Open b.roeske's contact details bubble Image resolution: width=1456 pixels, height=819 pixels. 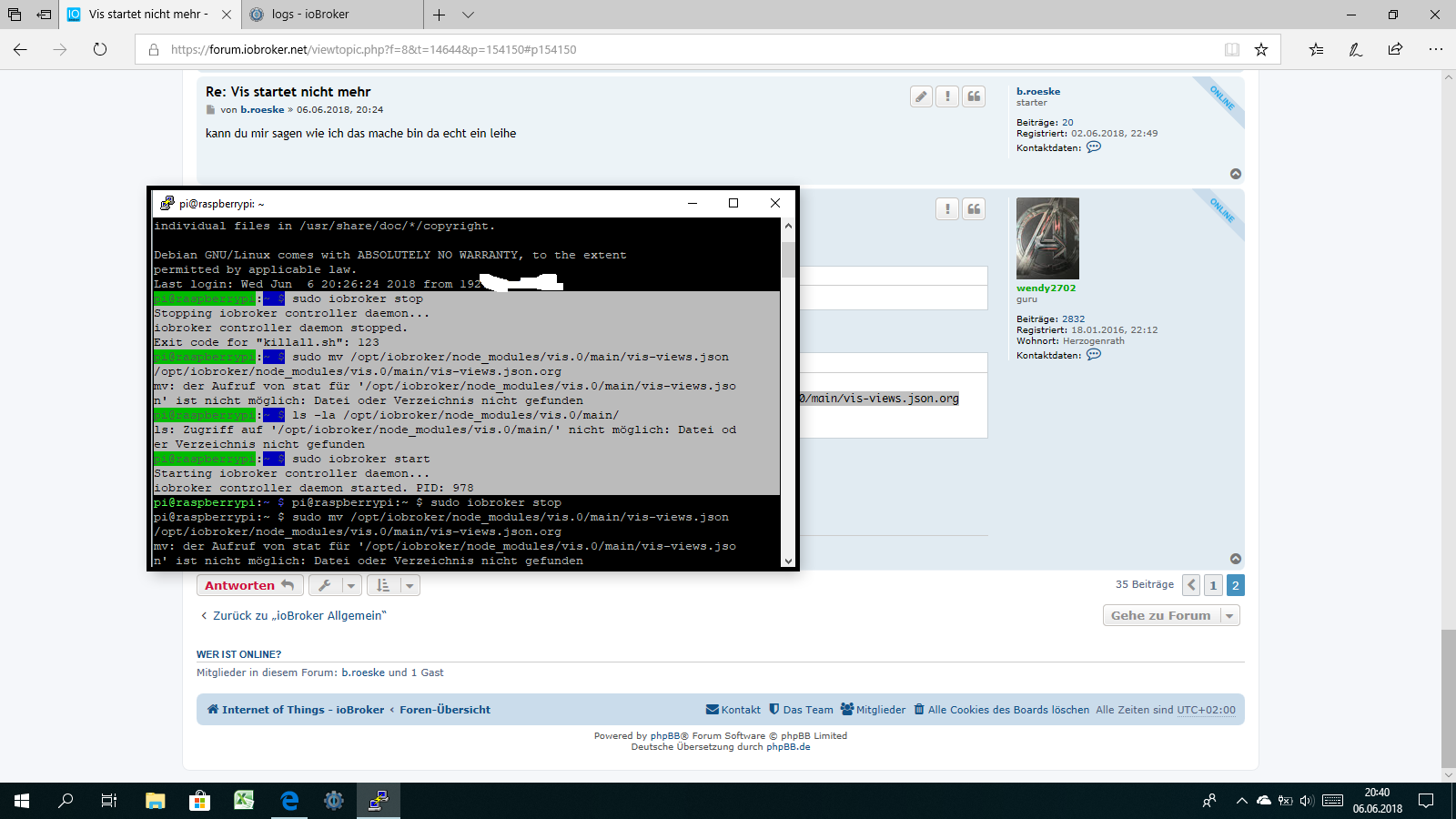click(1094, 147)
